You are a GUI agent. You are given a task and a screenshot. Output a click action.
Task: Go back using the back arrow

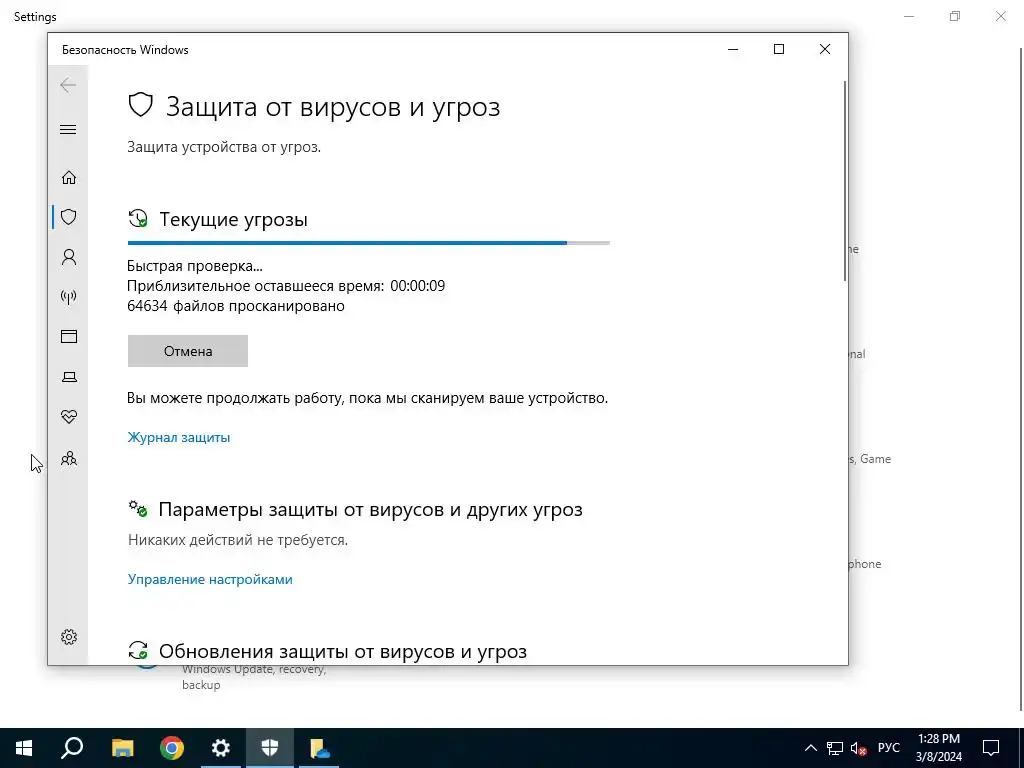[x=68, y=85]
